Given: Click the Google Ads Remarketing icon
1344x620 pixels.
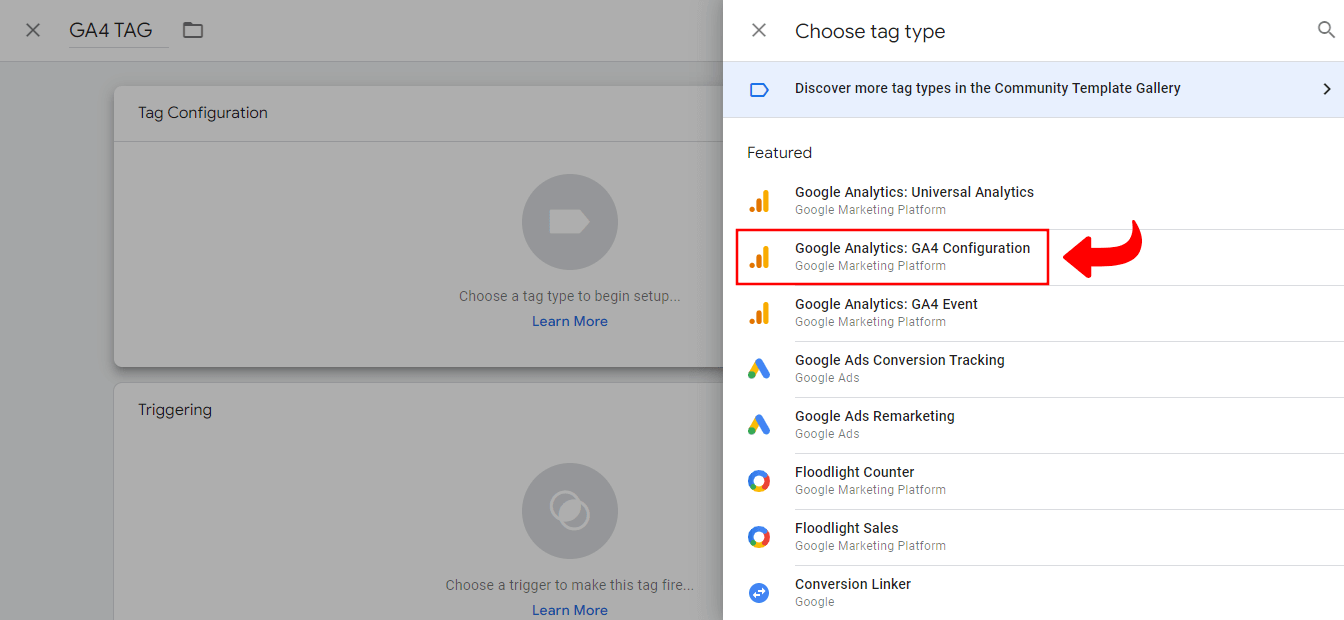Looking at the screenshot, I should [x=759, y=424].
